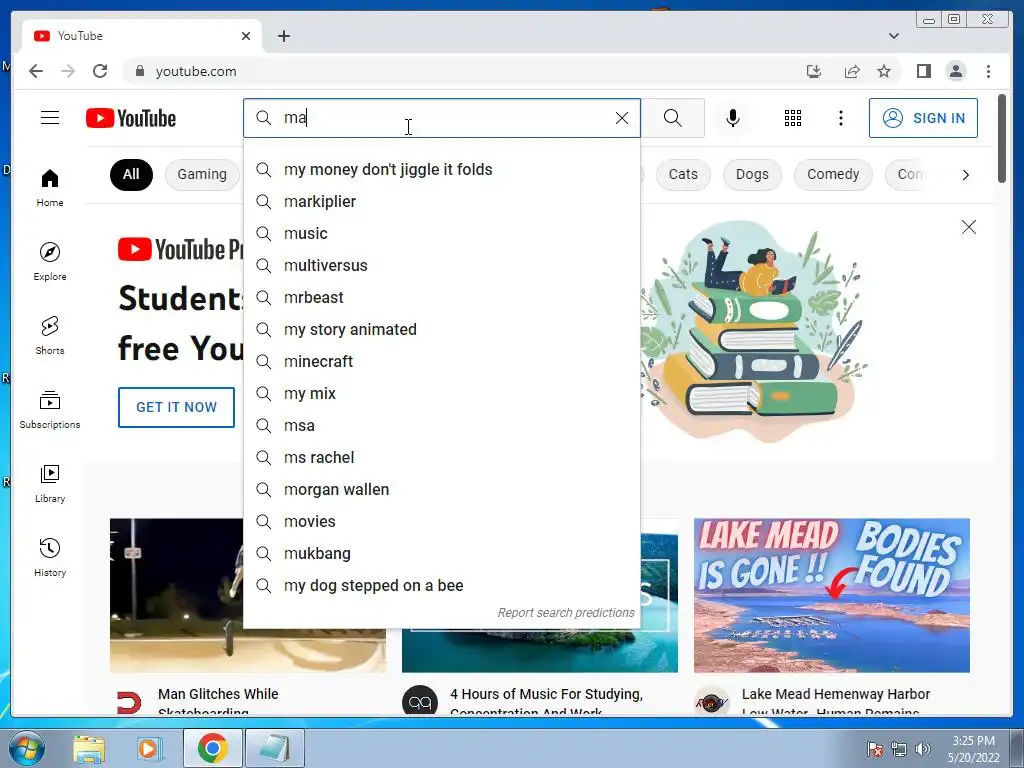Choose the my mix suggestion

[x=441, y=394]
